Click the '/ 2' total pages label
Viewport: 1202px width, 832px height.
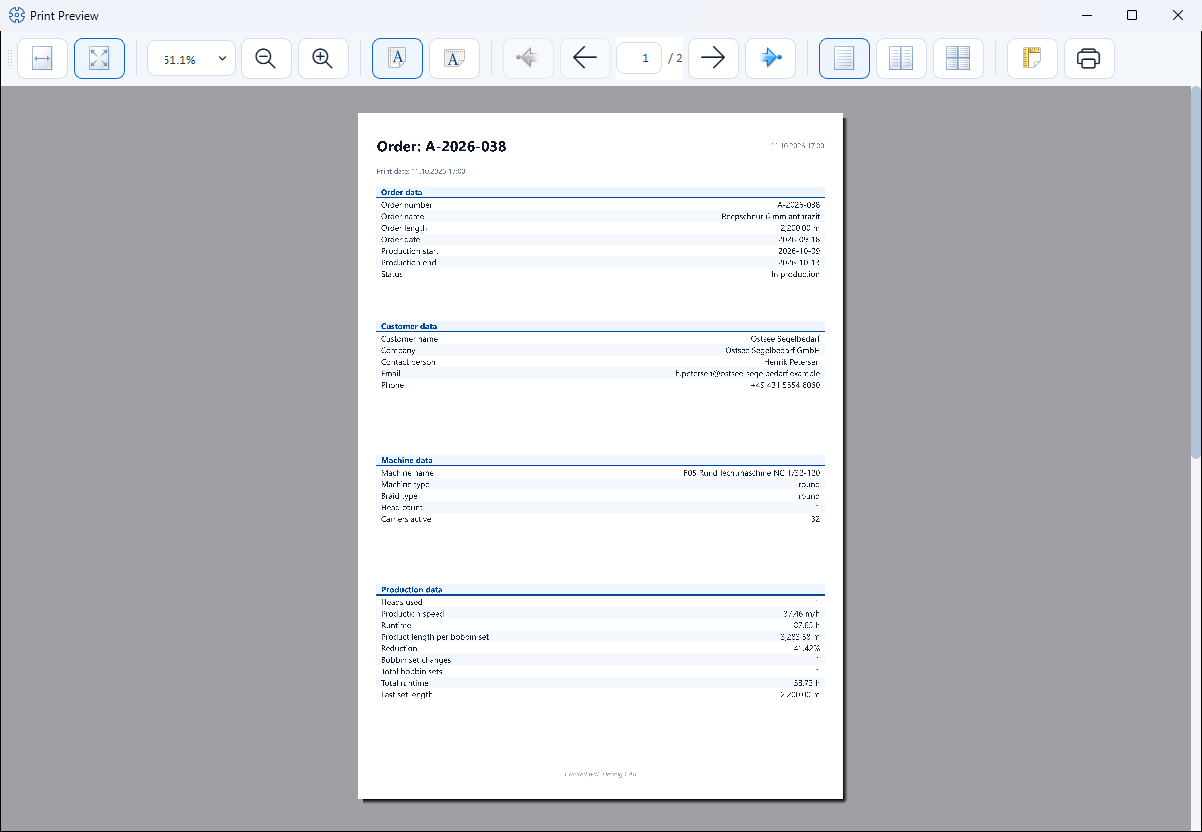675,59
